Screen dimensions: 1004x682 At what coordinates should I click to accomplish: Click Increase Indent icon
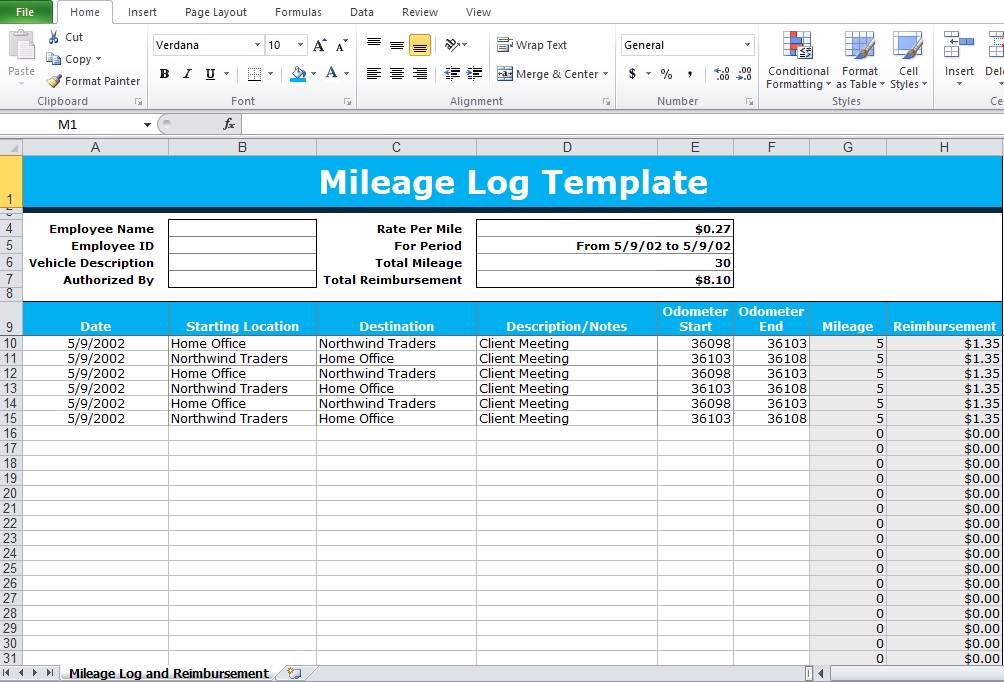click(x=474, y=74)
